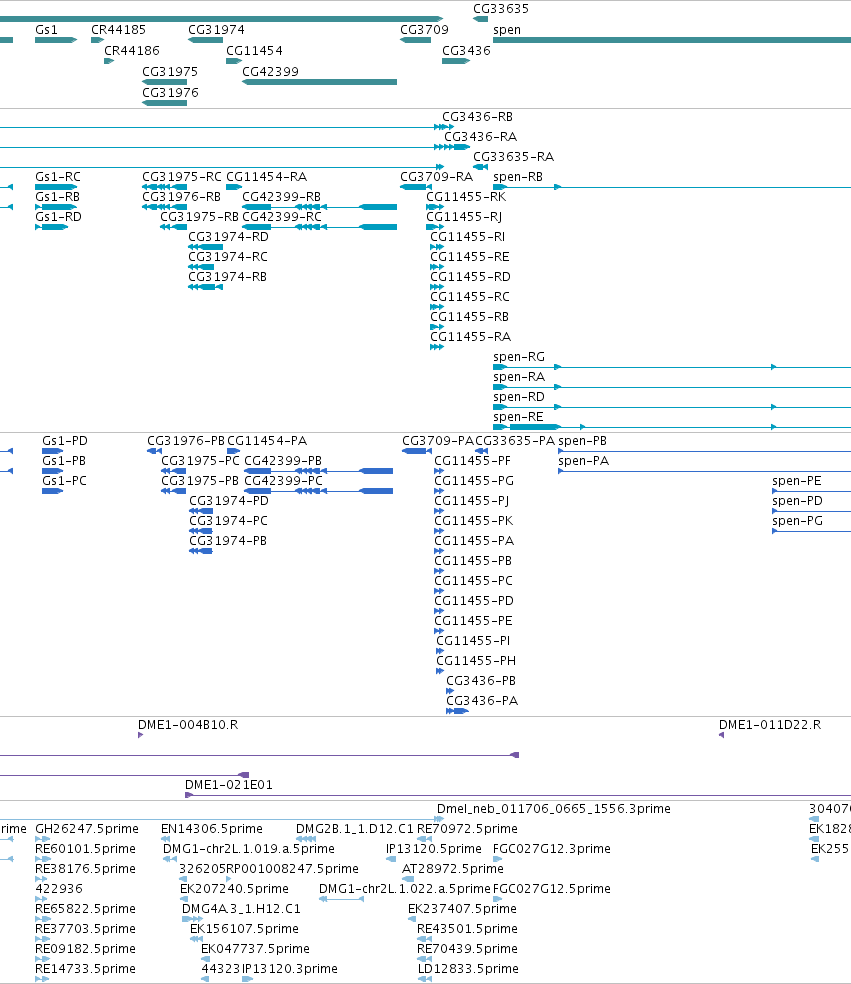The image size is (851, 984).
Task: Click protein spen-PB label
Action: click(x=582, y=441)
